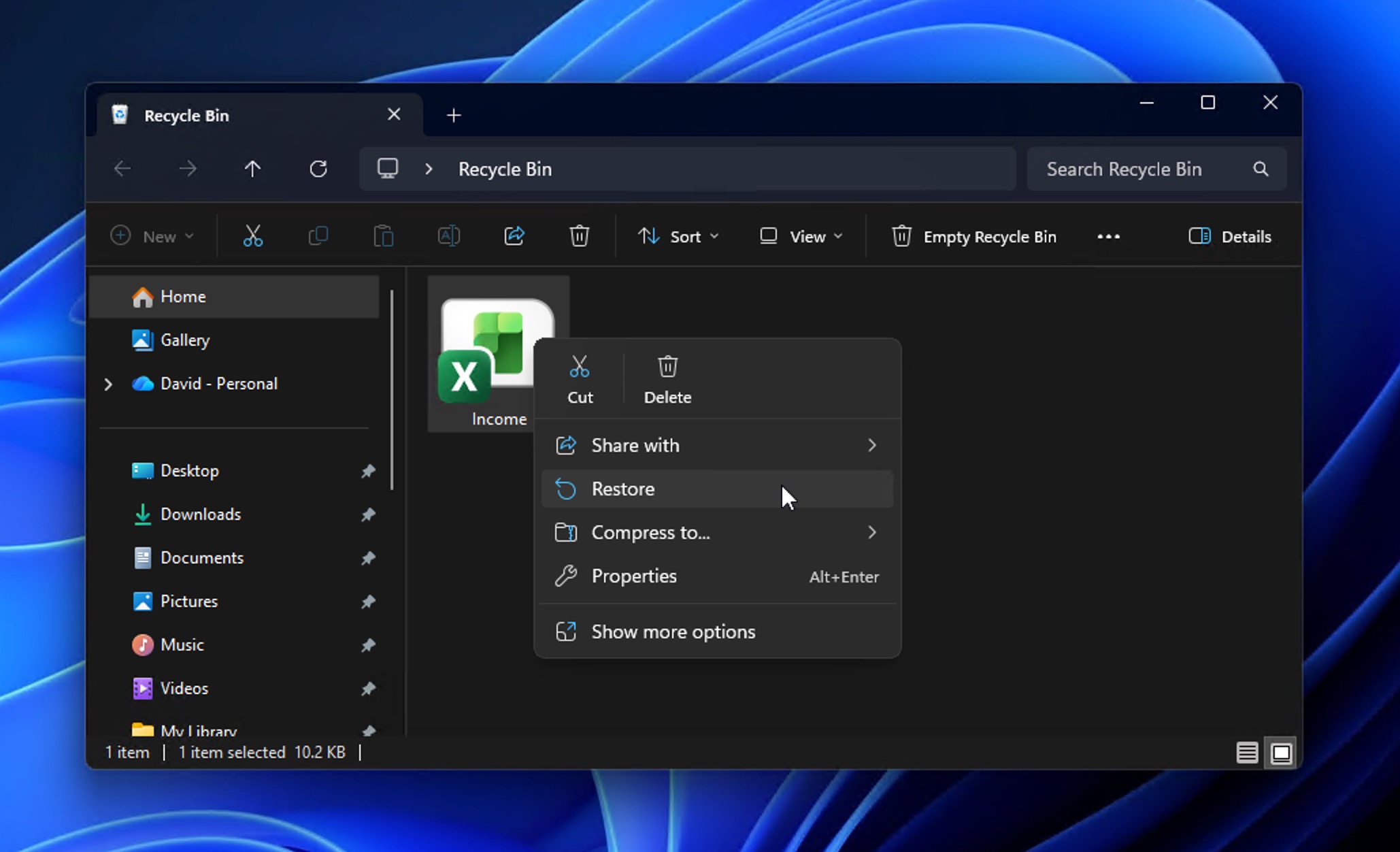This screenshot has width=1400, height=852.
Task: Open the View dropdown
Action: coord(801,236)
